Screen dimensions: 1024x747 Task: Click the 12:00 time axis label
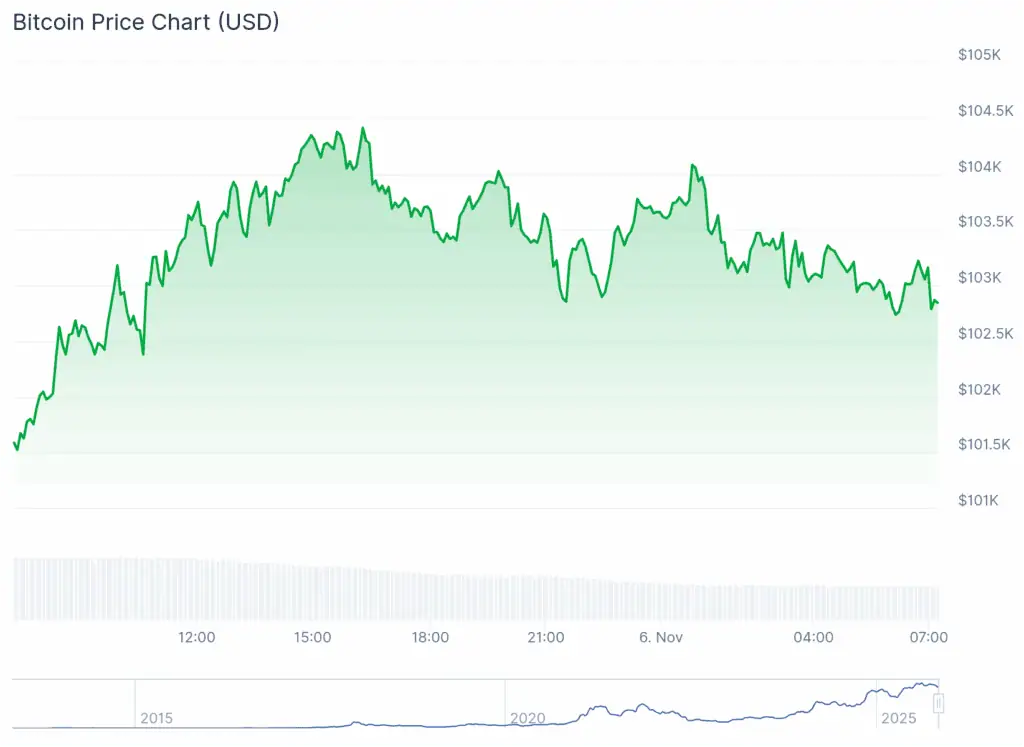point(196,637)
